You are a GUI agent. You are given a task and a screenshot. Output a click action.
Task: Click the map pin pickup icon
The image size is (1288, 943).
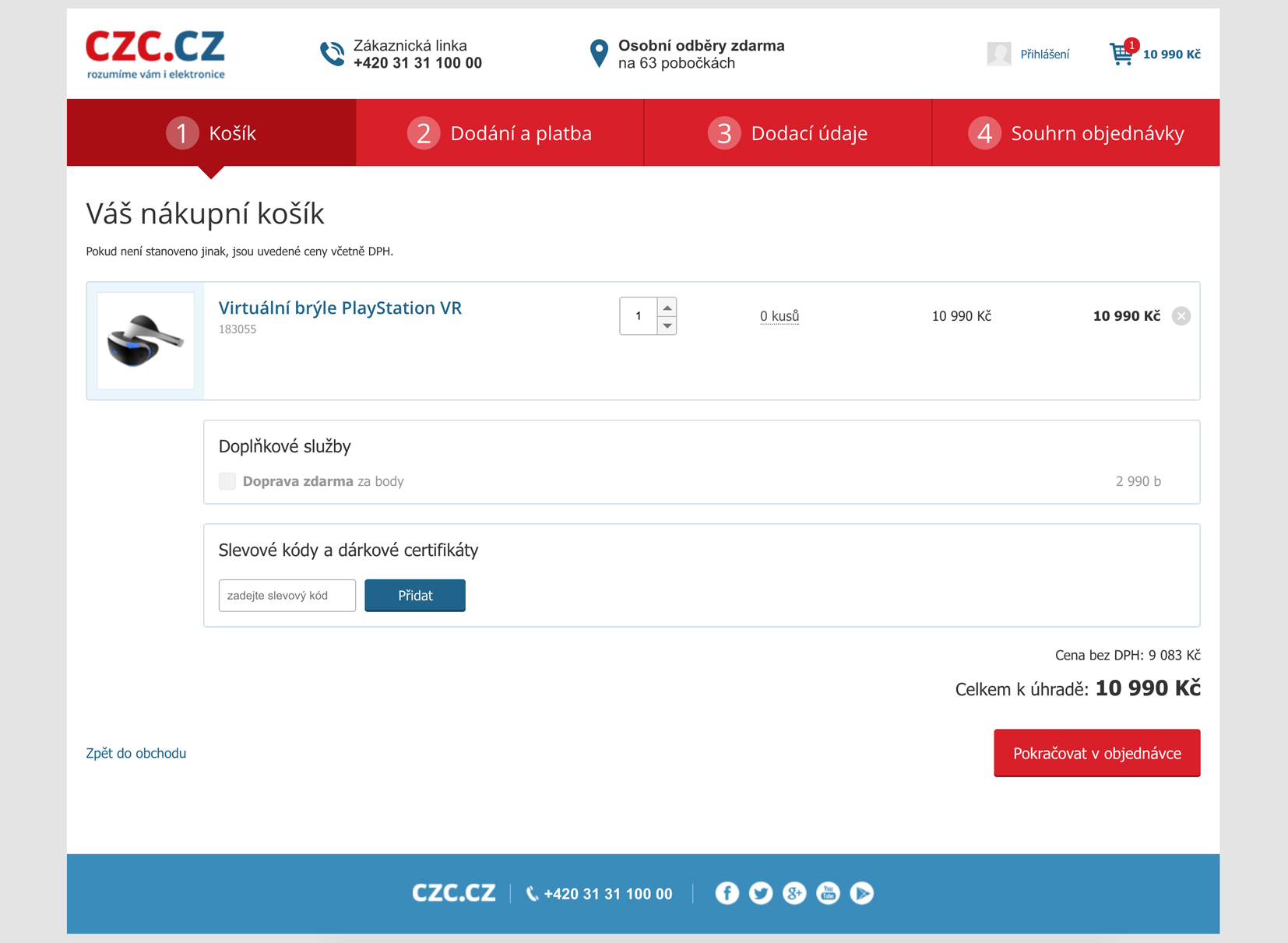click(x=598, y=54)
